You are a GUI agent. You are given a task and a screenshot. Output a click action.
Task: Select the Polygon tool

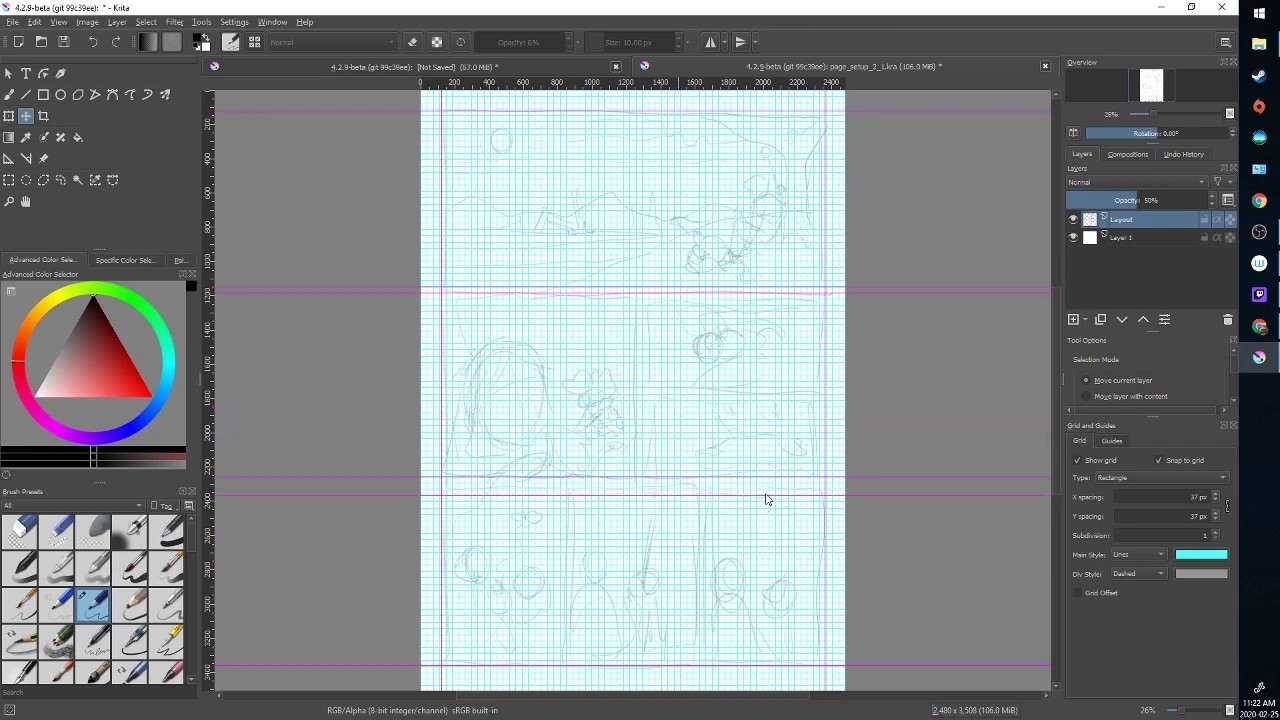pos(78,95)
